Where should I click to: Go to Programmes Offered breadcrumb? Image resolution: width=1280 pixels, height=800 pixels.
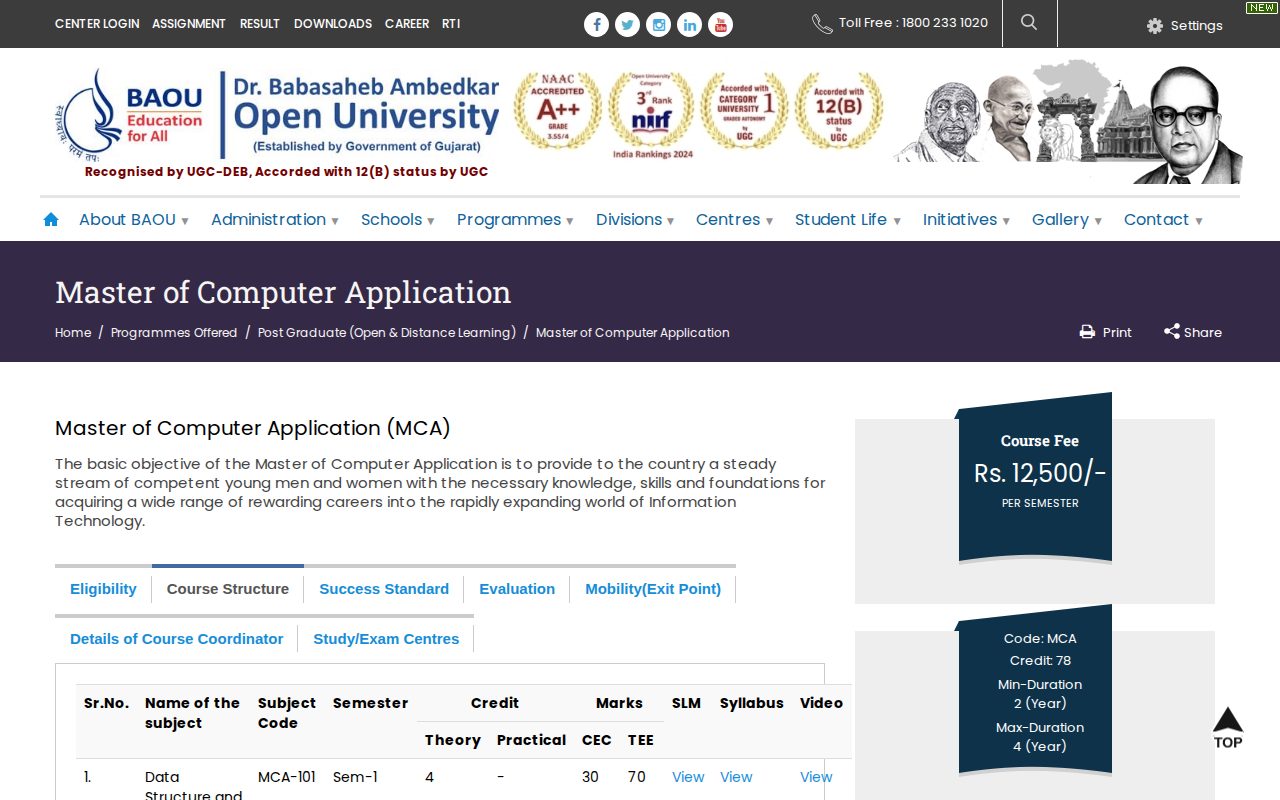point(174,333)
